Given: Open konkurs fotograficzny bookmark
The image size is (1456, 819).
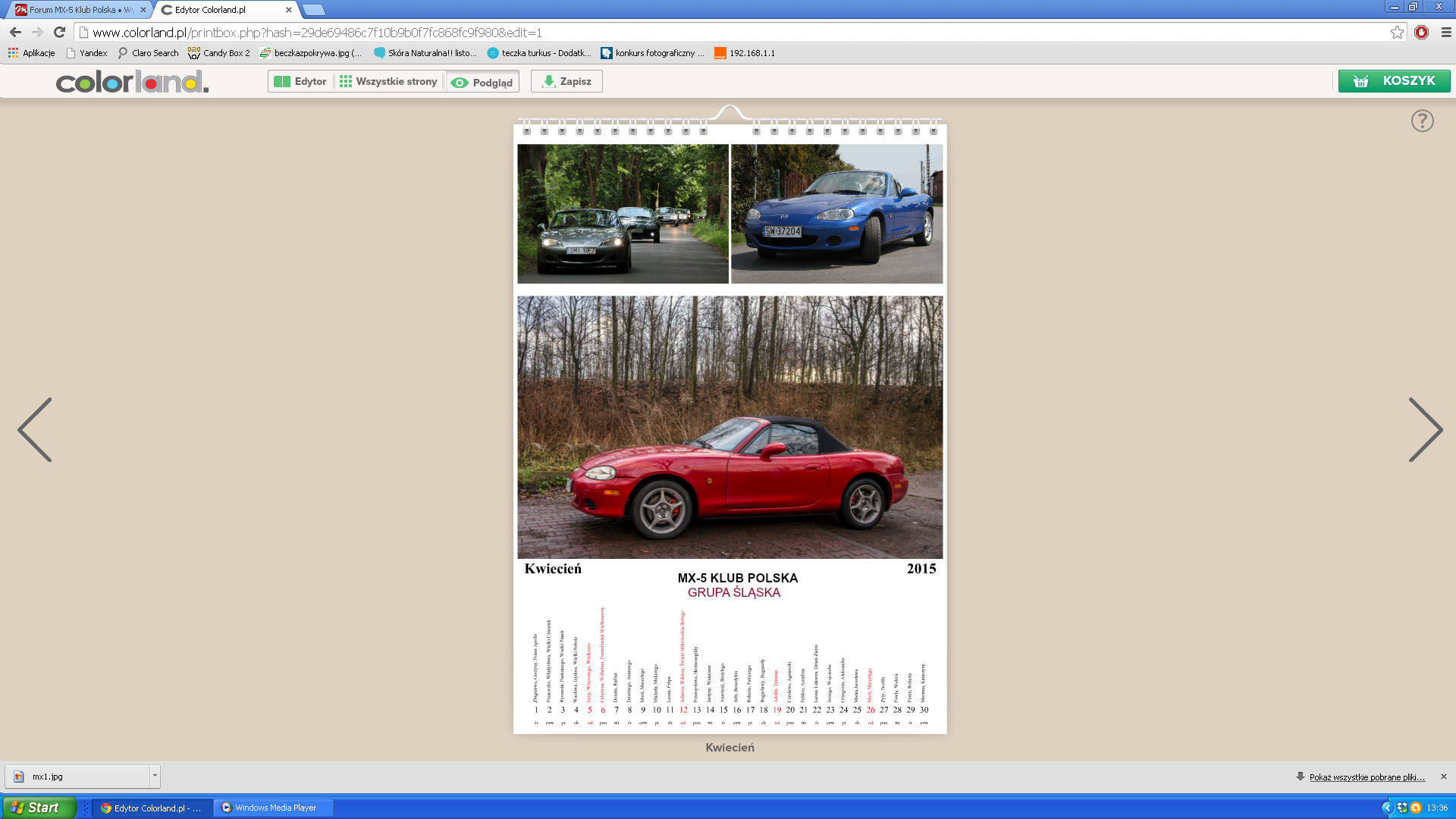Looking at the screenshot, I should 653,53.
